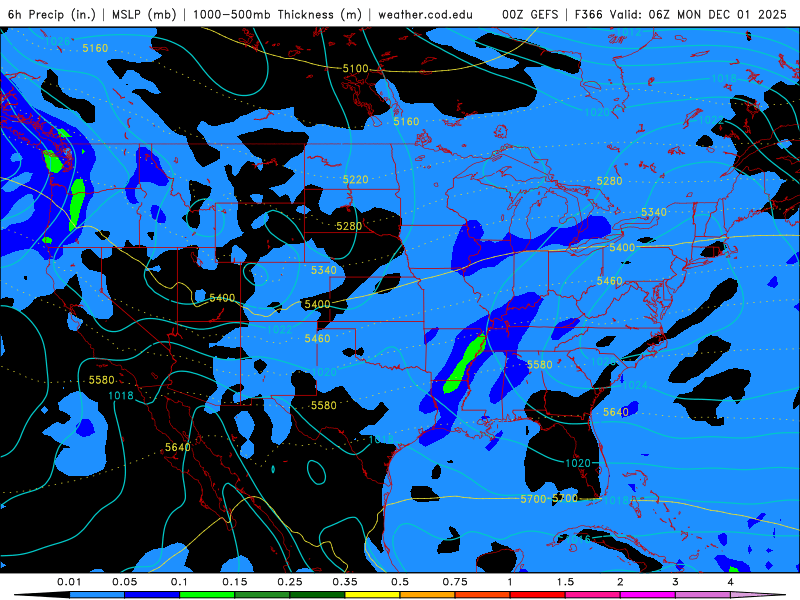Click the '00Z GEFS' model label

tap(530, 14)
